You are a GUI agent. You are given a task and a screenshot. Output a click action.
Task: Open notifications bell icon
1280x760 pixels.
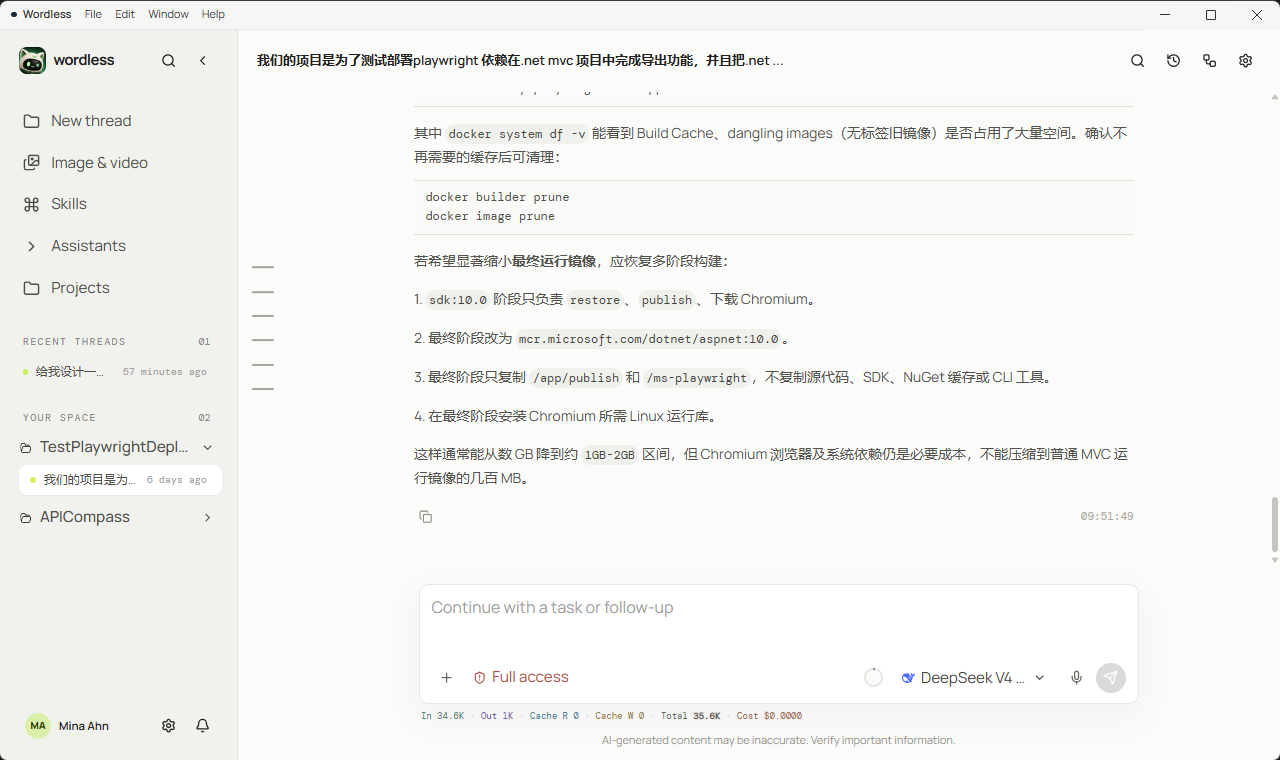203,726
